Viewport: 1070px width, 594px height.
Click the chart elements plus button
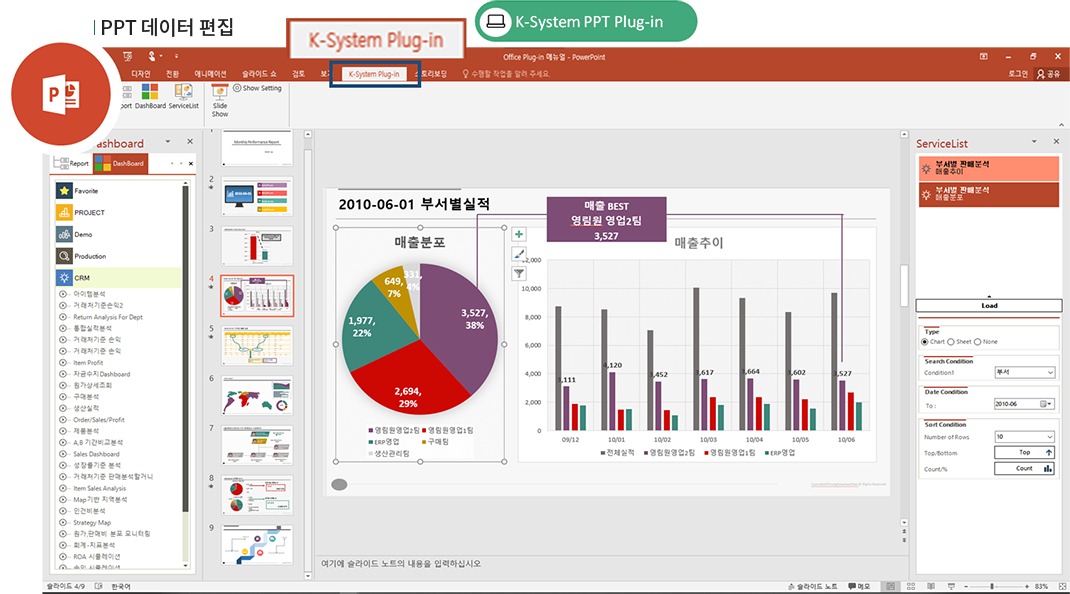pos(519,234)
